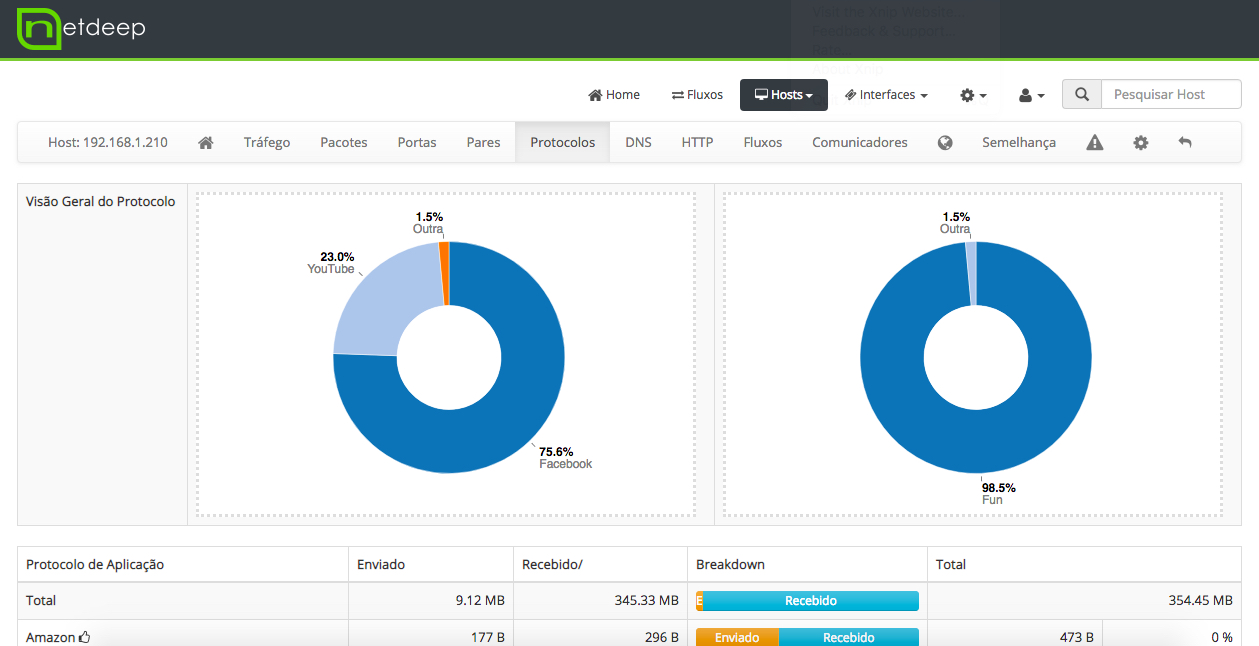Click the Amazon protocol link
The height and width of the screenshot is (646, 1259).
click(50, 637)
